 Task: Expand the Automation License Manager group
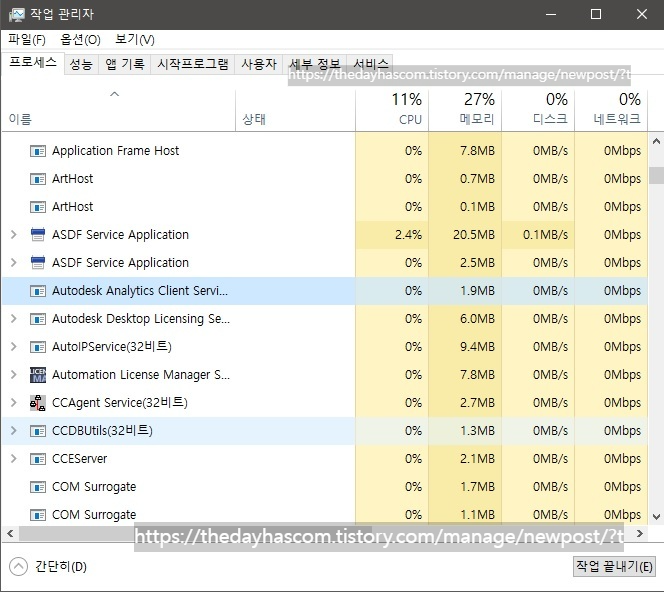pos(14,374)
